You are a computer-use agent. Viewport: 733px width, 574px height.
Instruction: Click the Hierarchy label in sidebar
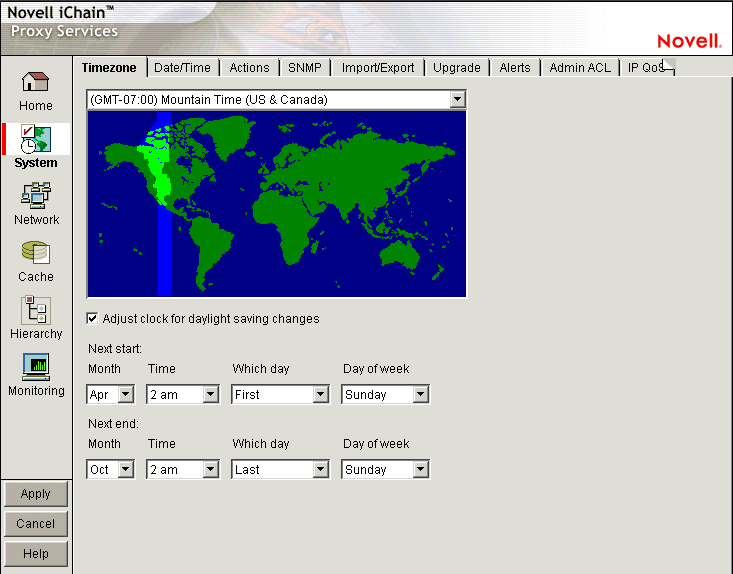tap(36, 334)
